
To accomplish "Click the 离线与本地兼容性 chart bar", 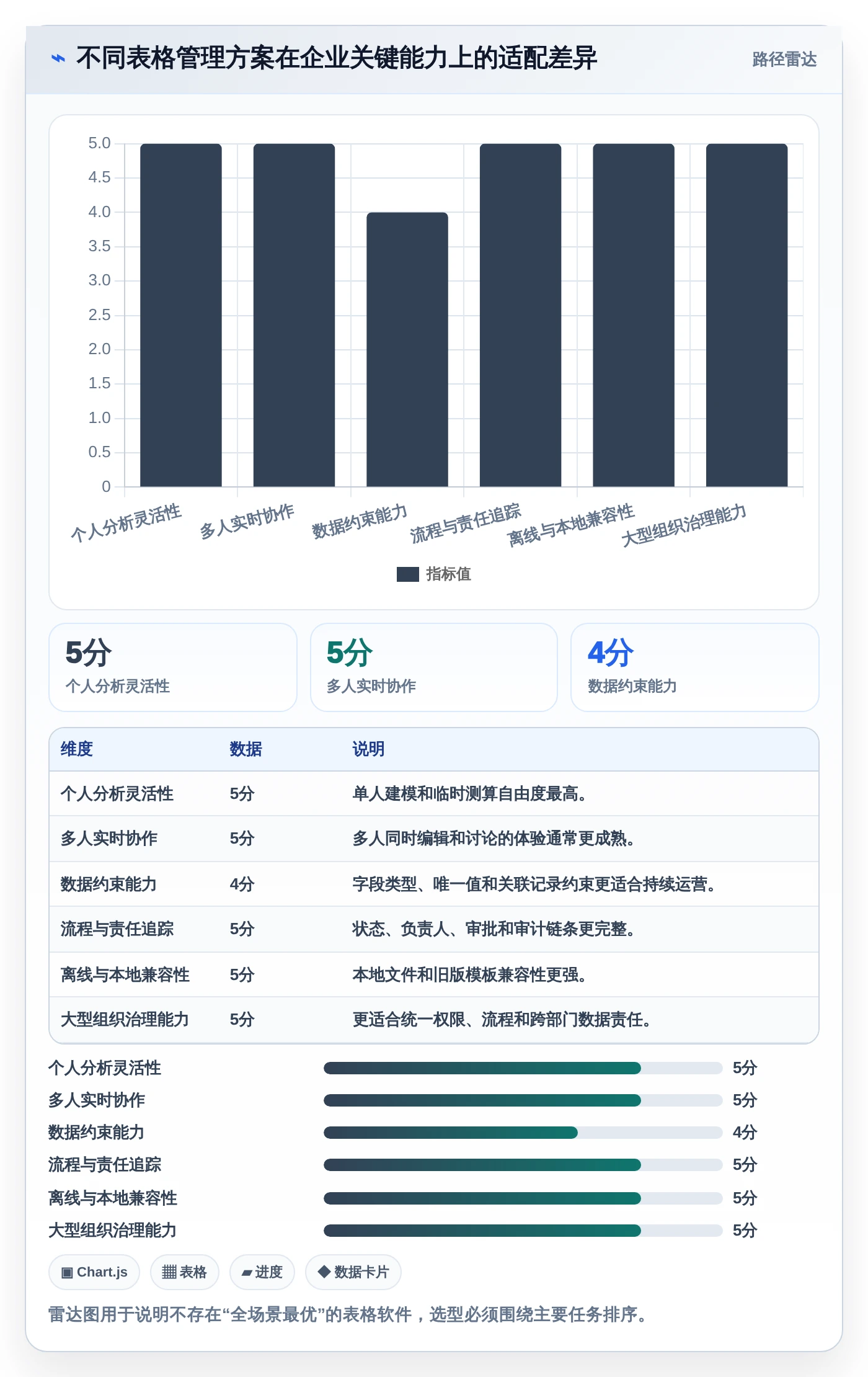I will (x=633, y=315).
